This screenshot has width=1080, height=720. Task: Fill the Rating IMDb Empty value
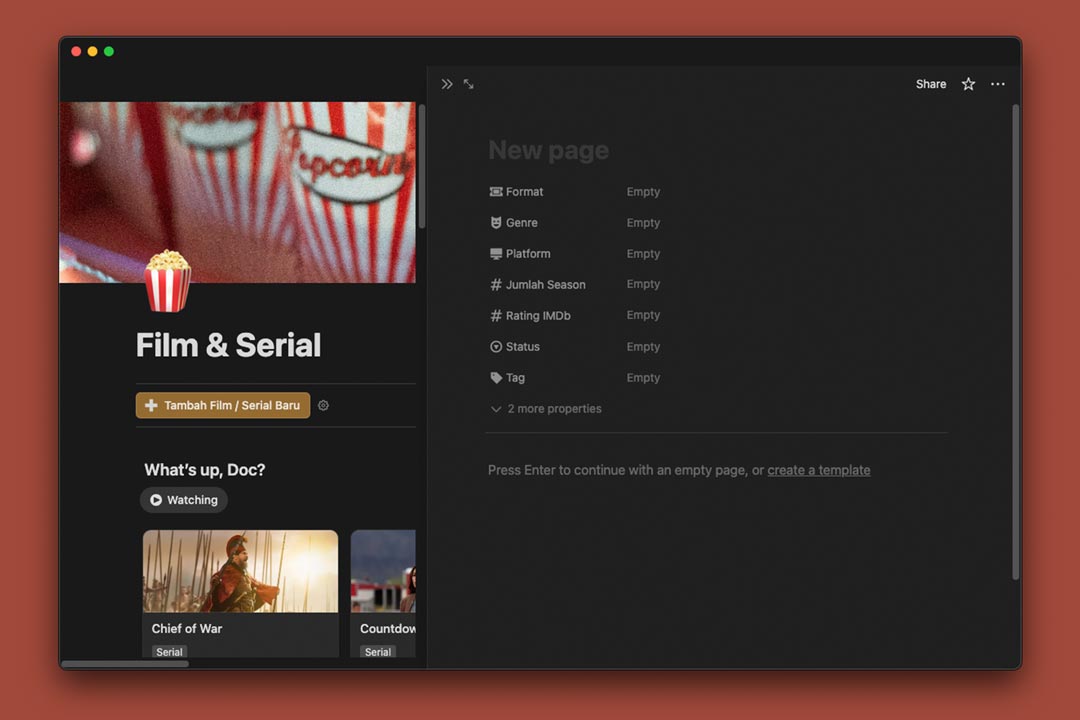tap(643, 315)
